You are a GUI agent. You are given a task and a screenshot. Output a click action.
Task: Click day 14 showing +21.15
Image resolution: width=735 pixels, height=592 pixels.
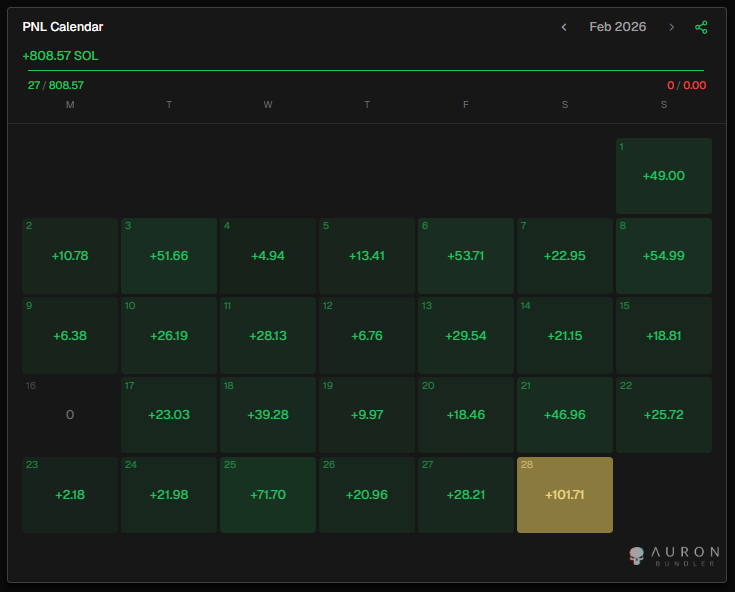click(565, 336)
